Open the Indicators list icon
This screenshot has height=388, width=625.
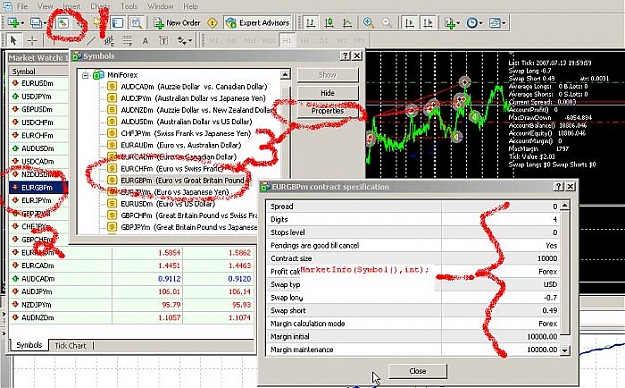coord(450,23)
